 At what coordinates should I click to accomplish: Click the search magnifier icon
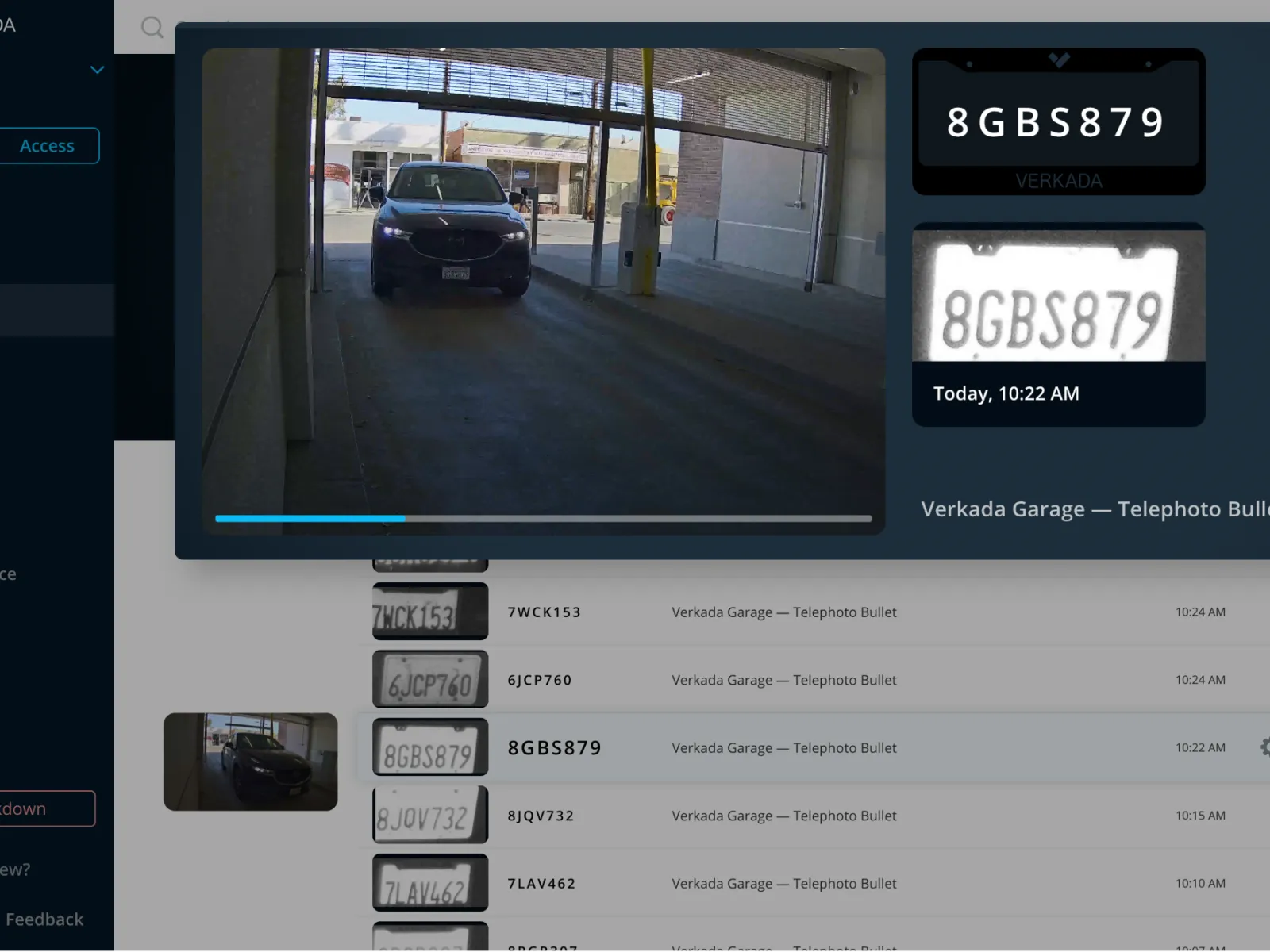click(x=152, y=28)
